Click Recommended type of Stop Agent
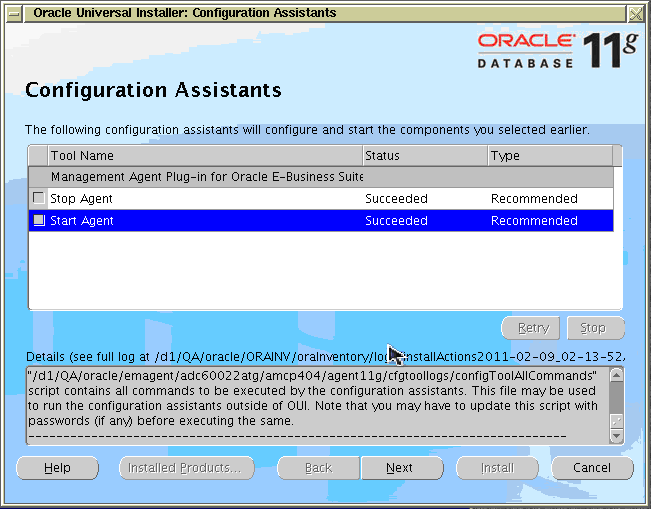The image size is (651, 509). (x=534, y=199)
